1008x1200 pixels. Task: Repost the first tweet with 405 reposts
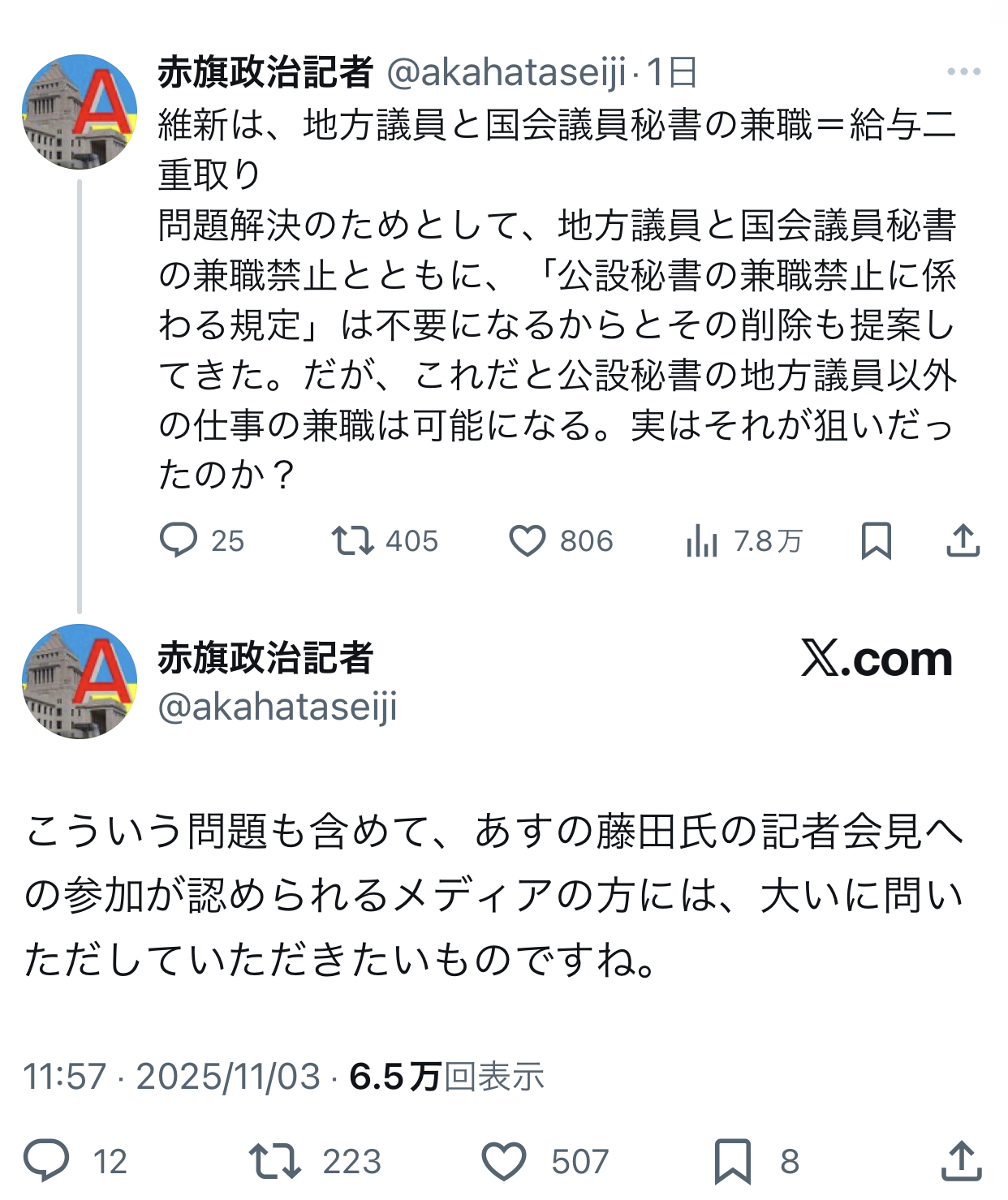(x=353, y=540)
